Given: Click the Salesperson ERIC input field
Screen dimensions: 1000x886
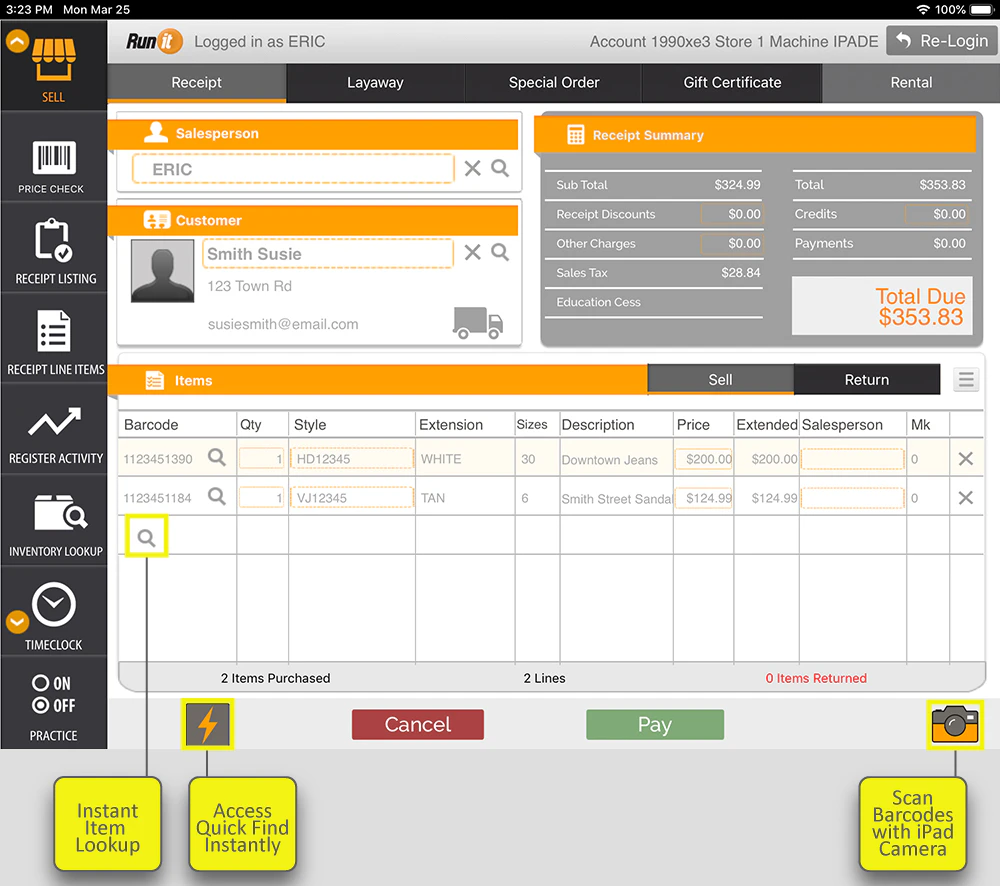Looking at the screenshot, I should pyautogui.click(x=290, y=168).
